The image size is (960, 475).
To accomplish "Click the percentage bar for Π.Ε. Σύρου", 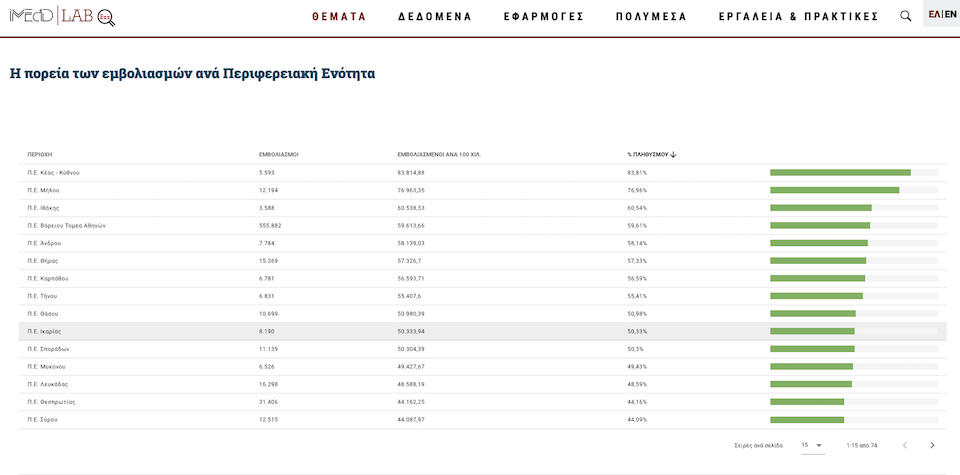I will click(807, 419).
